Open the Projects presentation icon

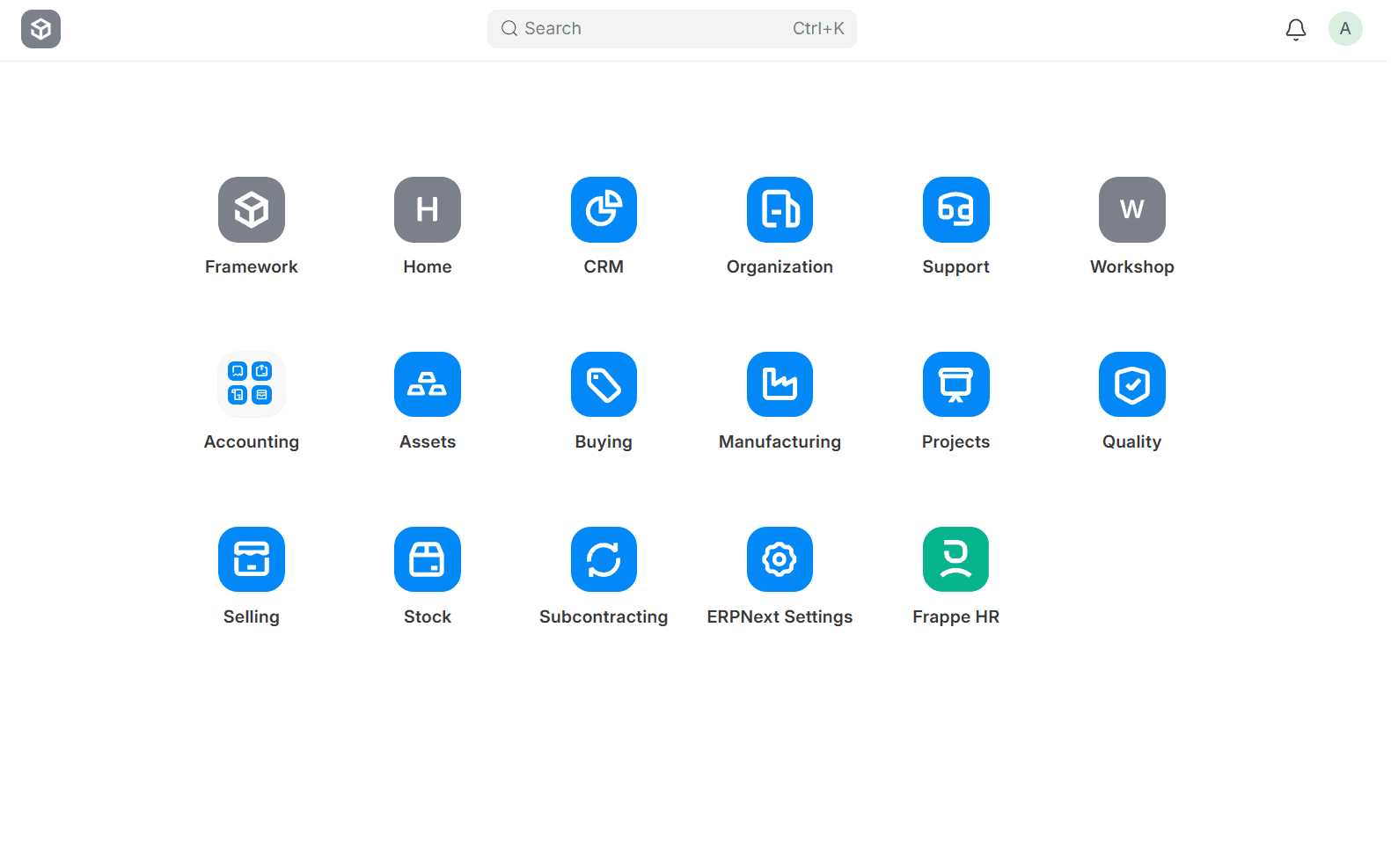point(956,384)
